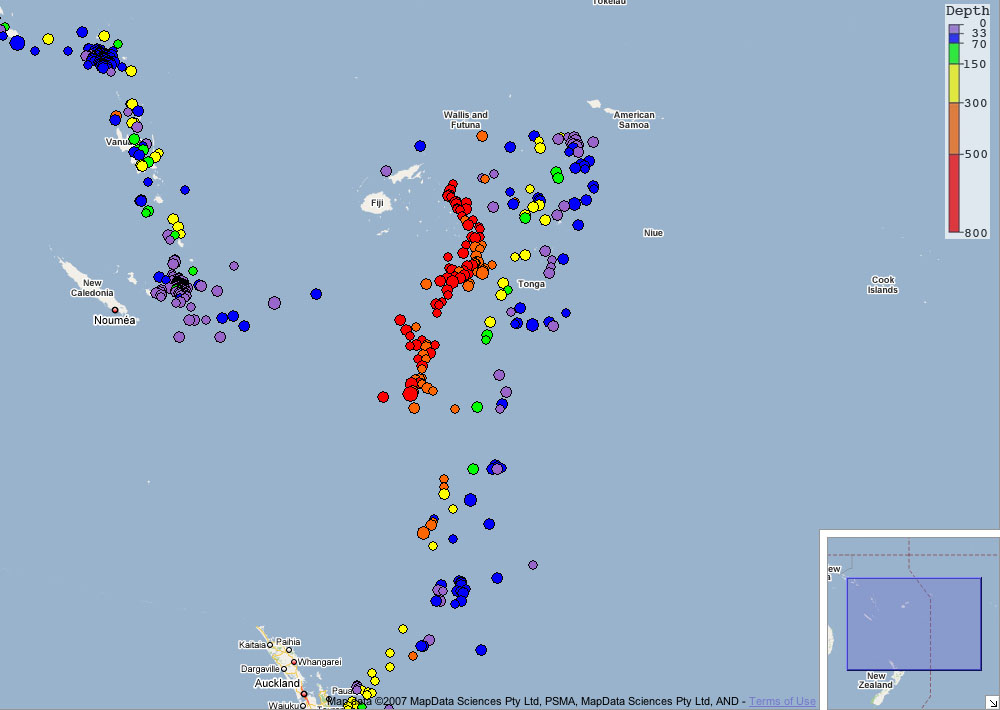
Task: Click the '800' depth value in the legend
Action: pyautogui.click(x=976, y=233)
